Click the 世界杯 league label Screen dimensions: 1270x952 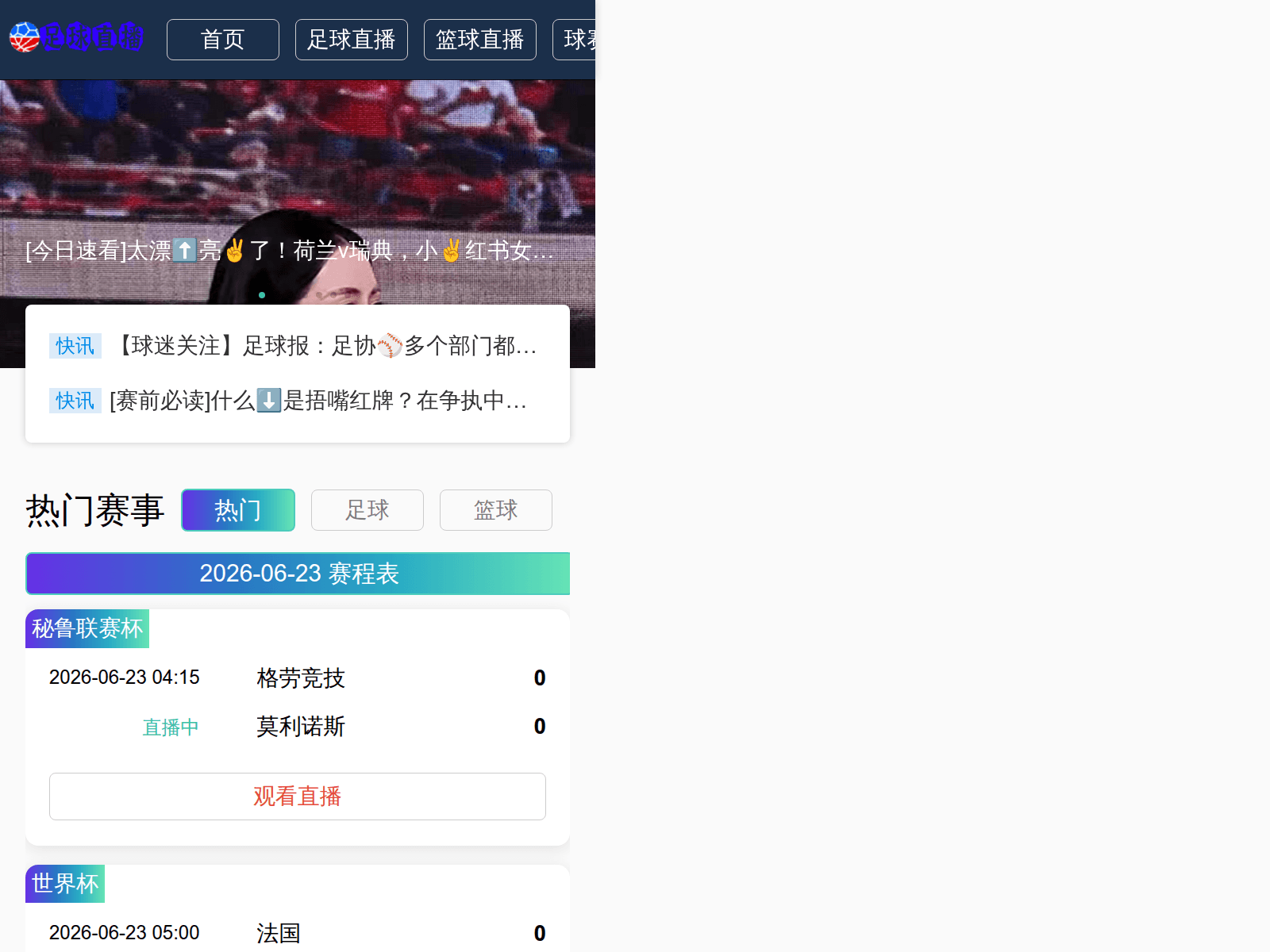(65, 884)
